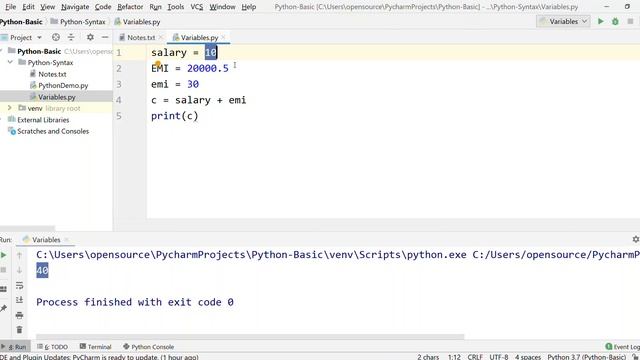Click UTF-8 encoding in status bar
The width and height of the screenshot is (640, 360).
coord(499,357)
